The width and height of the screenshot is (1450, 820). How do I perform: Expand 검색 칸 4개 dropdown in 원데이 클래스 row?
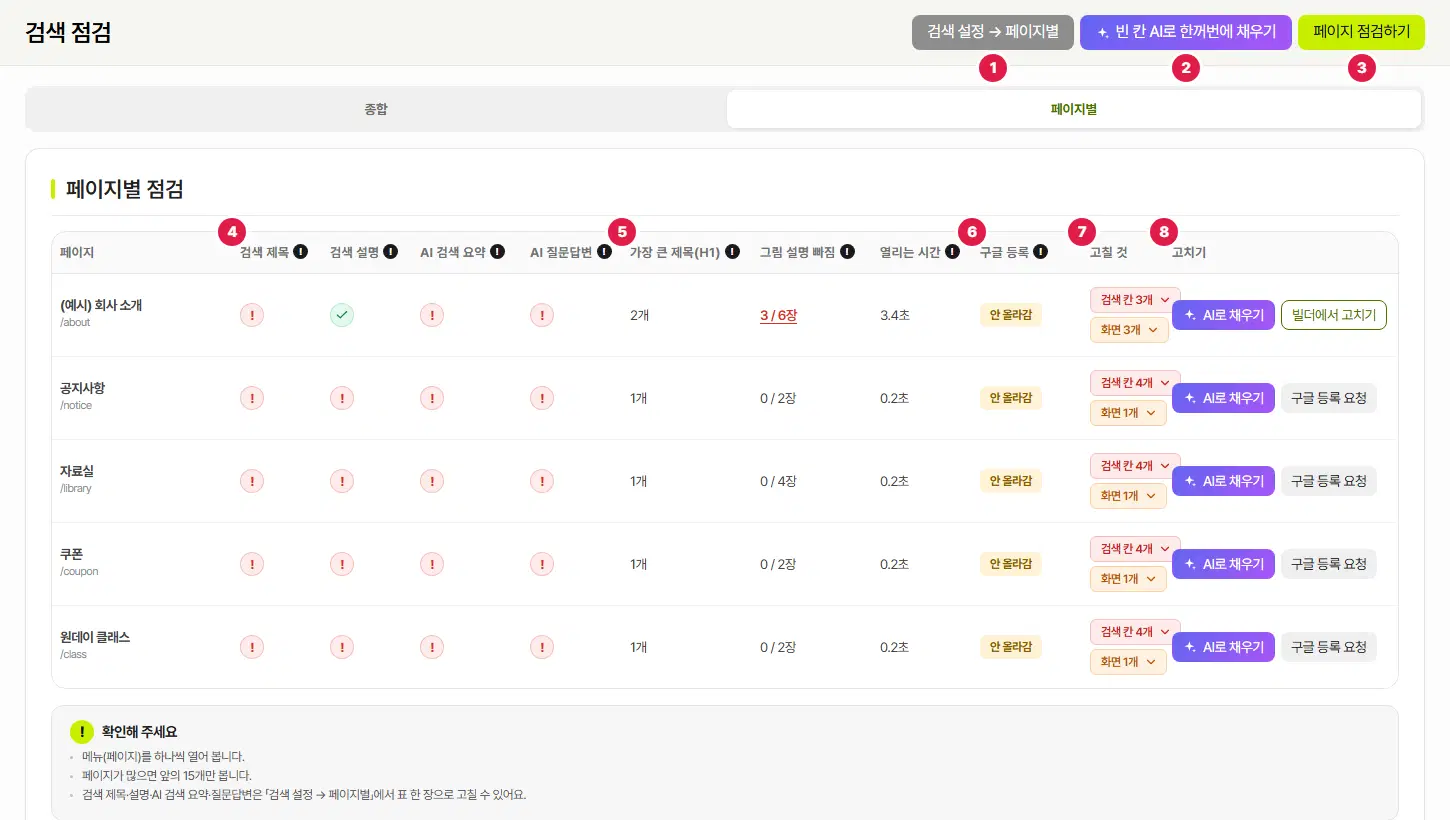[1135, 632]
